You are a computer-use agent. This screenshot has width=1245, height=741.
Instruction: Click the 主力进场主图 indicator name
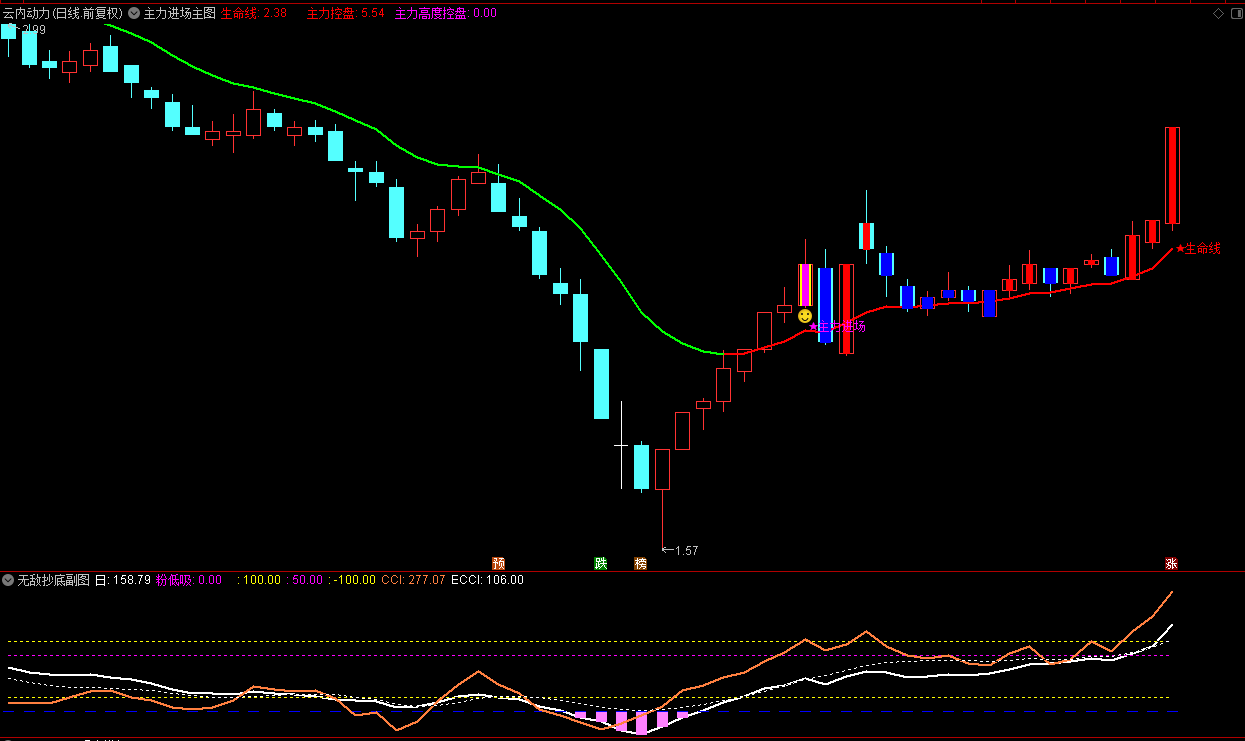[x=180, y=13]
